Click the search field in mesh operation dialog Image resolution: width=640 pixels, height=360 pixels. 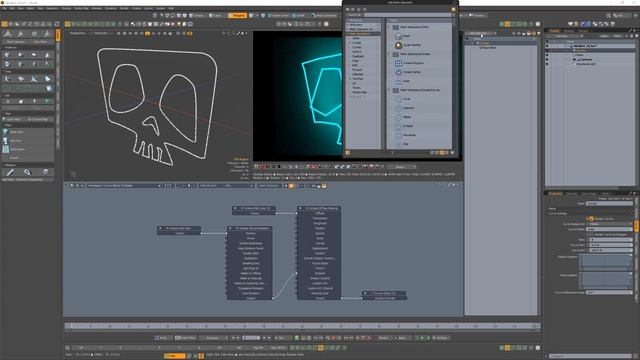click(409, 15)
